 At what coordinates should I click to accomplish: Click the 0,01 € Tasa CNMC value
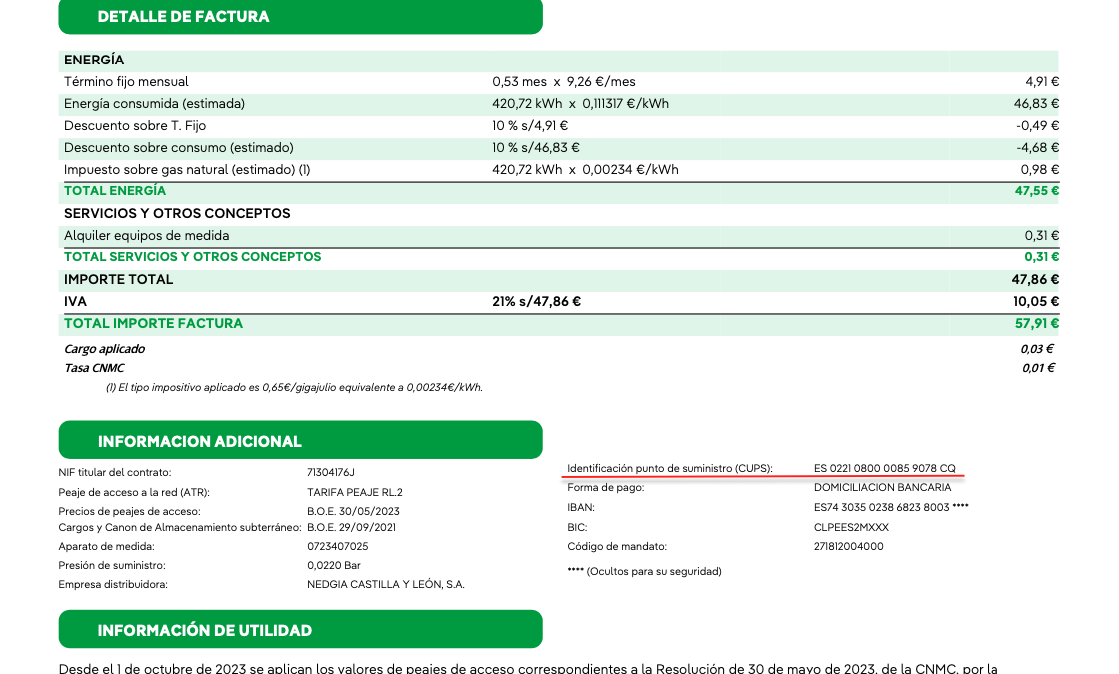pyautogui.click(x=1038, y=368)
